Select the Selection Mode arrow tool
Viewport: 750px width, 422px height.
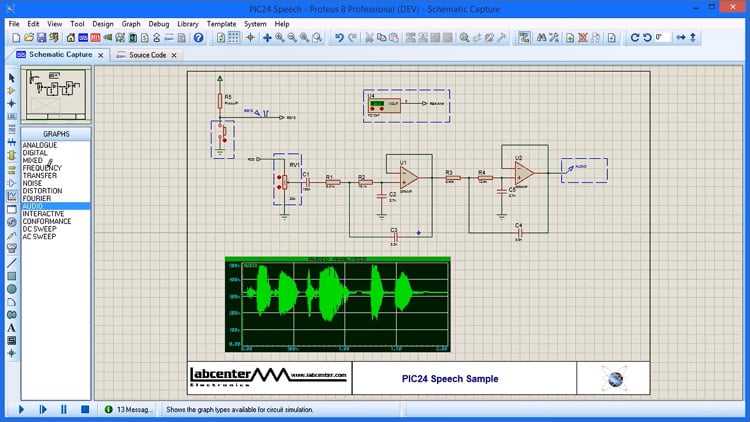(12, 77)
